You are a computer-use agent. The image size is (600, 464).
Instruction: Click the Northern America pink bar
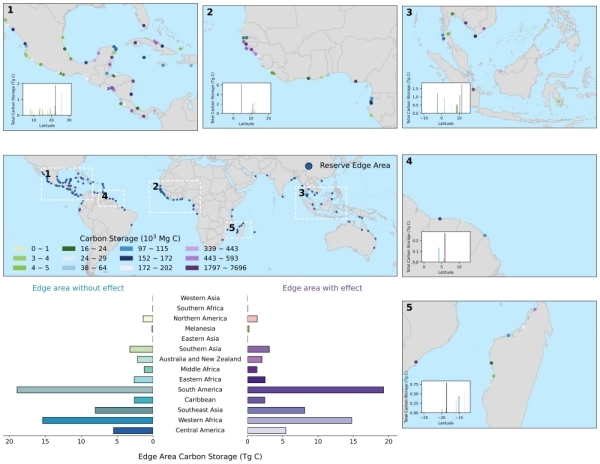point(252,319)
